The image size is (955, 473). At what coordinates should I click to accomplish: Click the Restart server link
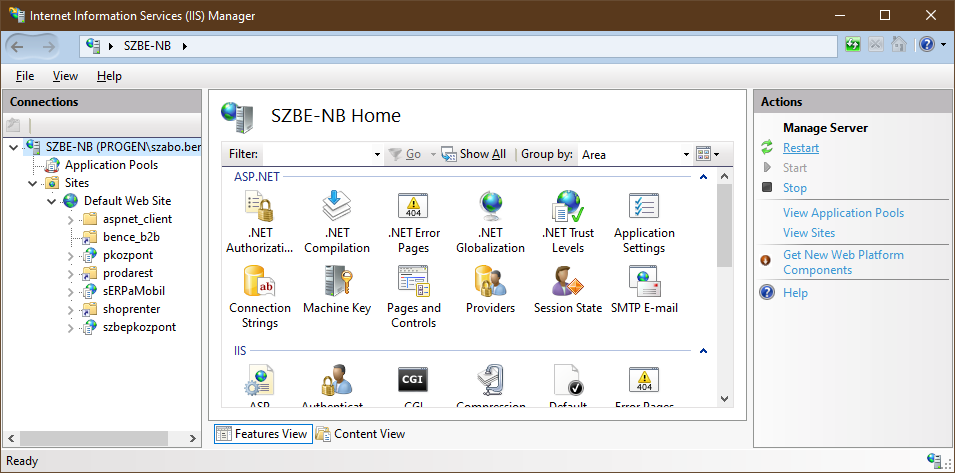[x=800, y=148]
